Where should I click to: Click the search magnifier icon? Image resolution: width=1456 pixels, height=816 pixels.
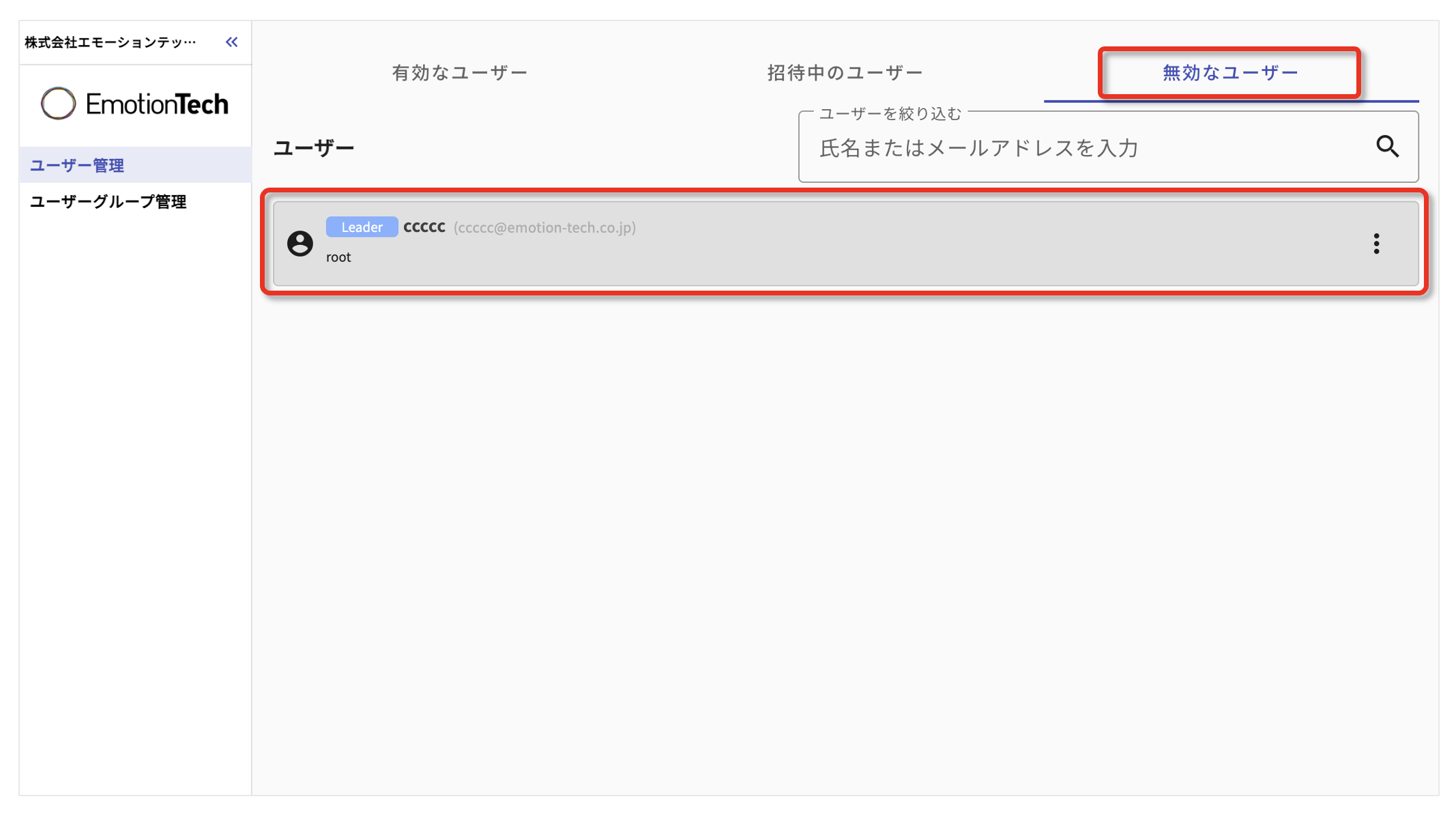pos(1387,147)
